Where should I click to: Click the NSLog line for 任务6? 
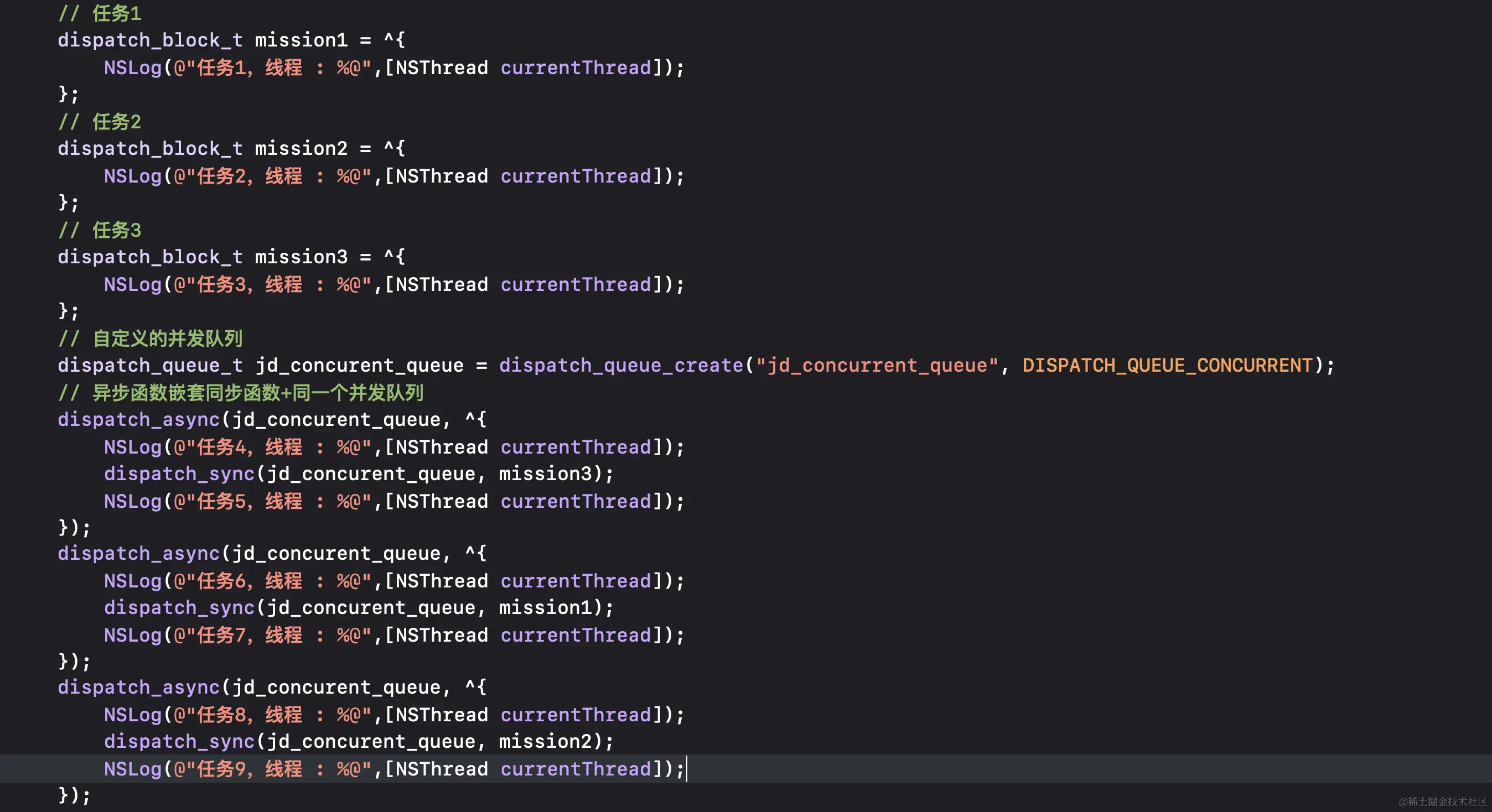point(394,581)
